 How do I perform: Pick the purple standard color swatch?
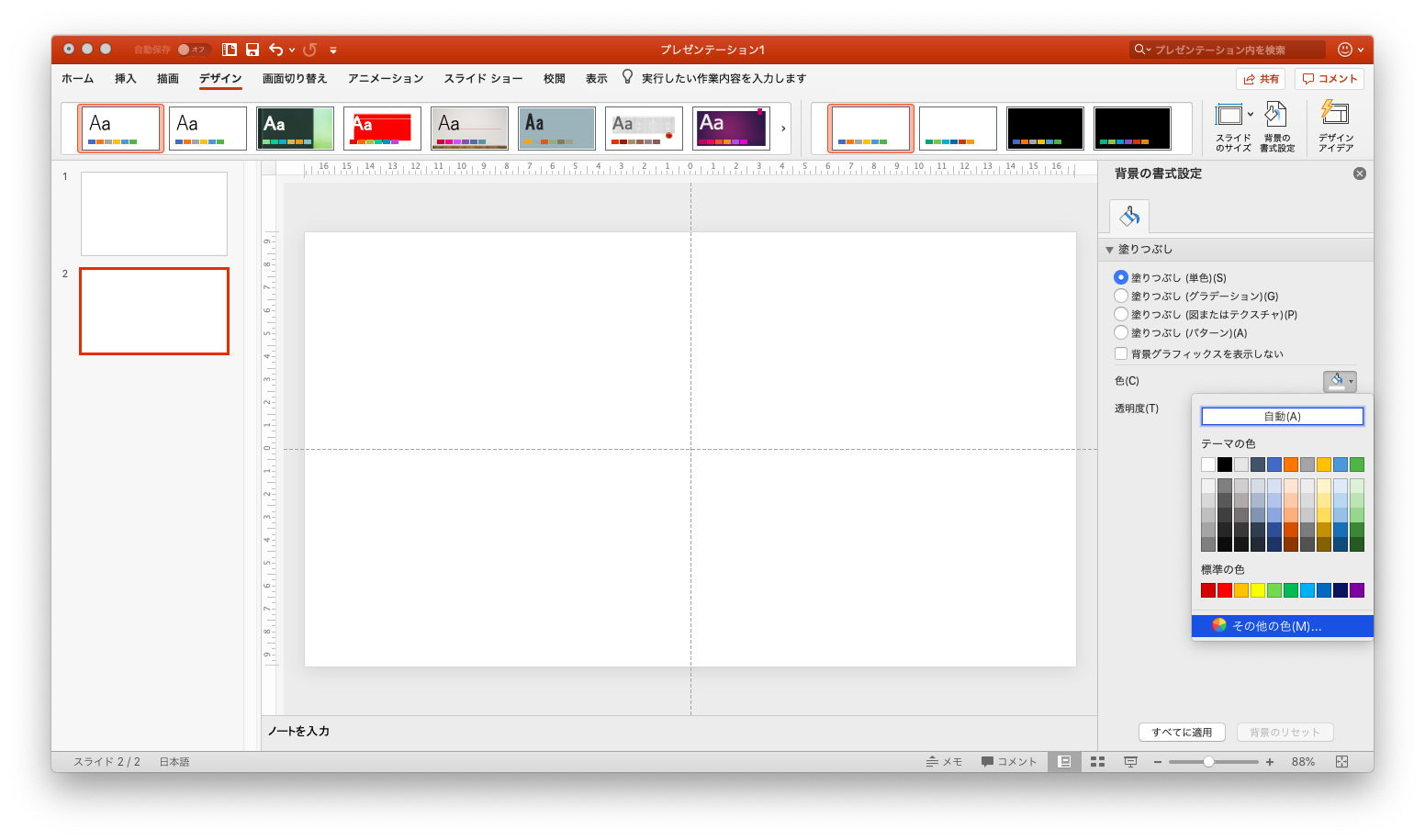click(x=1356, y=590)
